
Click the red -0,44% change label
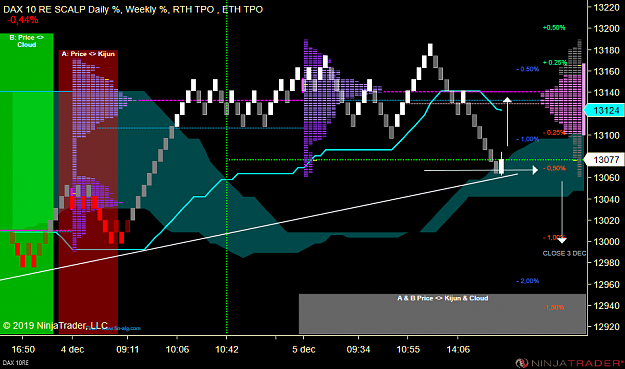point(23,20)
